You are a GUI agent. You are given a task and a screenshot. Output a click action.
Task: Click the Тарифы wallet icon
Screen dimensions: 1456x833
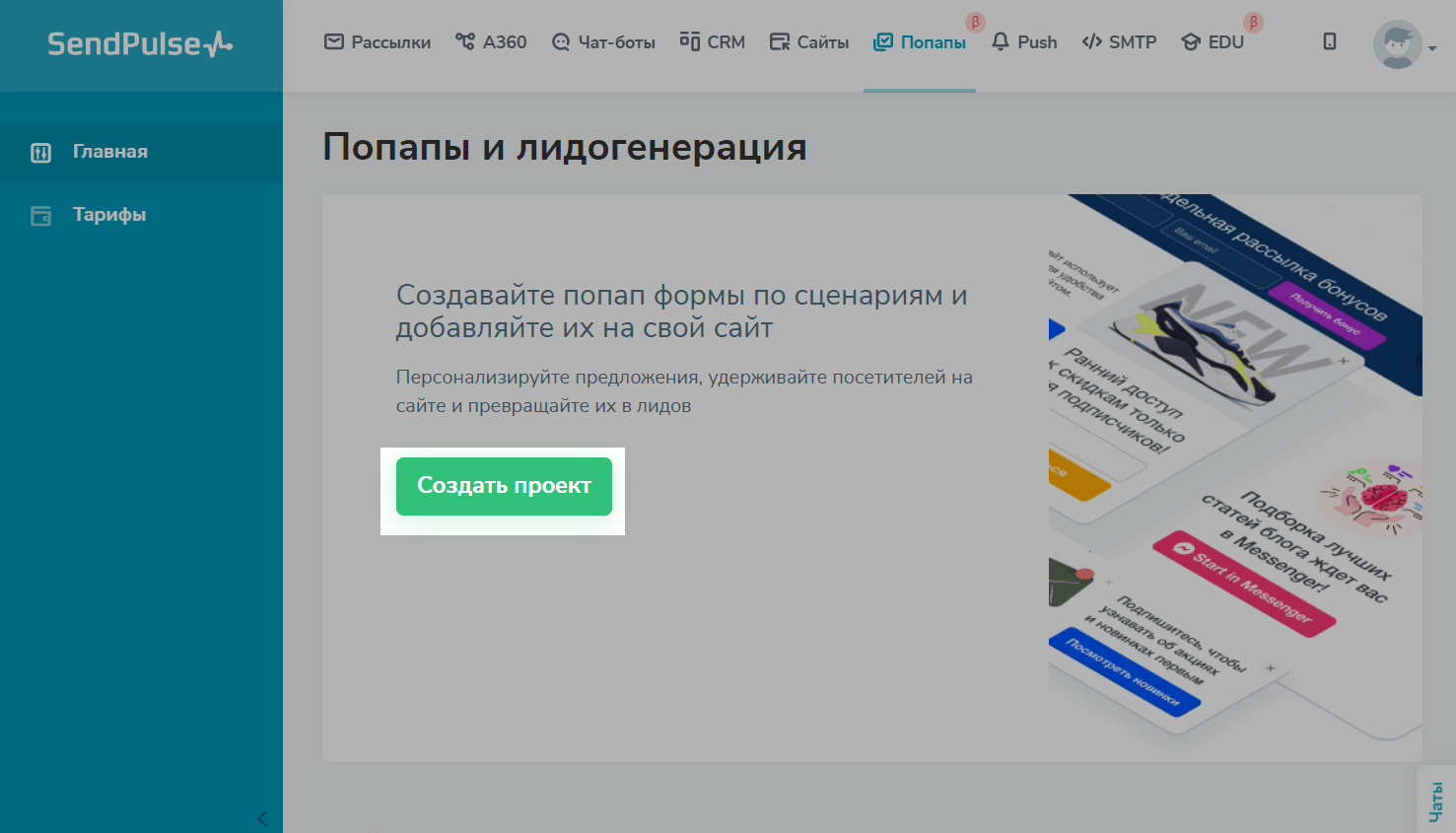(x=40, y=216)
